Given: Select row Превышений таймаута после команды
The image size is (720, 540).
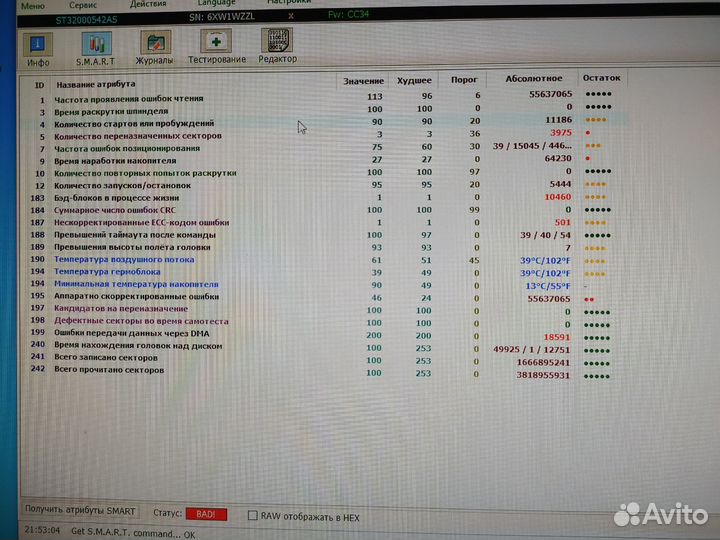Looking at the screenshot, I should point(324,235).
